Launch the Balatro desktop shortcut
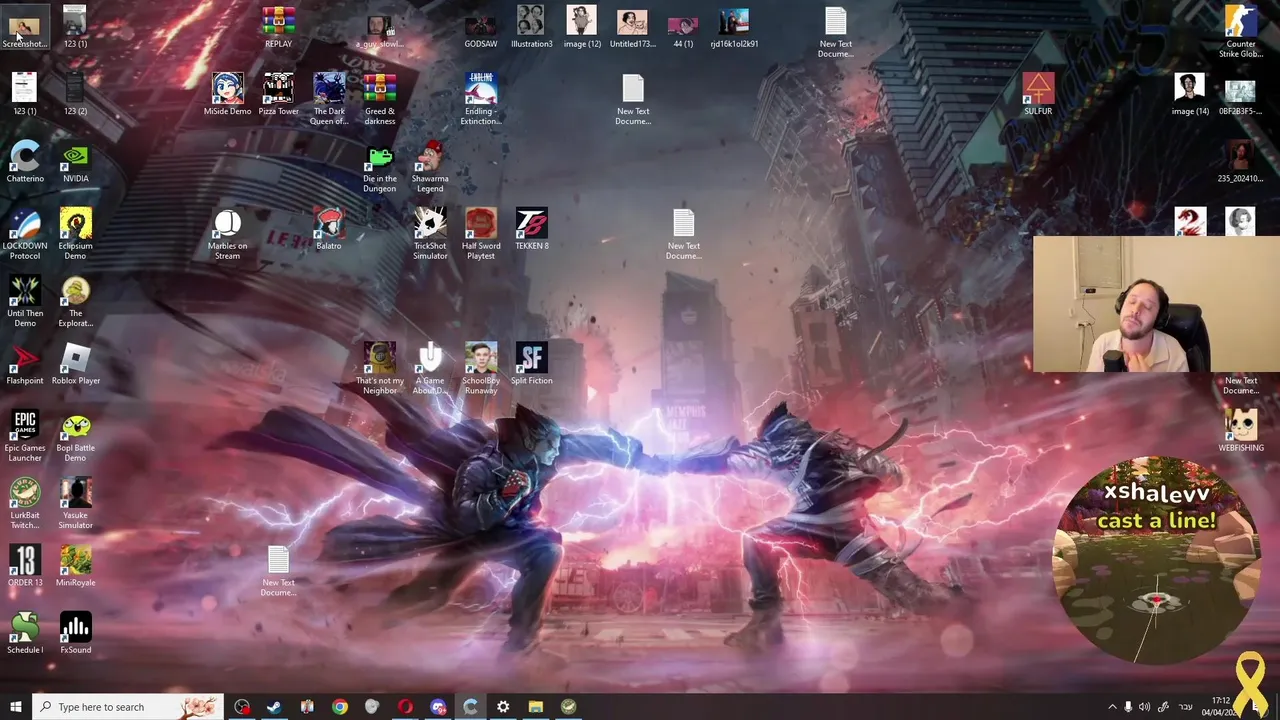The width and height of the screenshot is (1280, 720). click(x=329, y=230)
